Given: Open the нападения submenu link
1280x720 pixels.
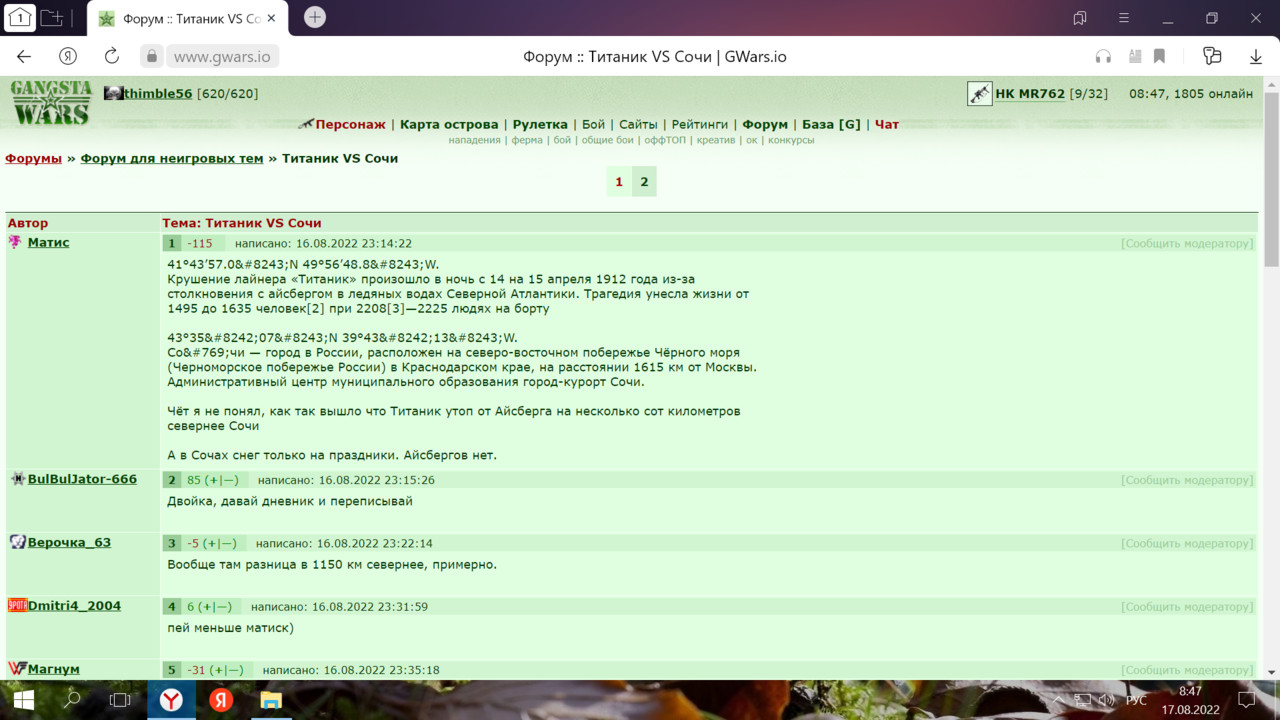Looking at the screenshot, I should 475,140.
